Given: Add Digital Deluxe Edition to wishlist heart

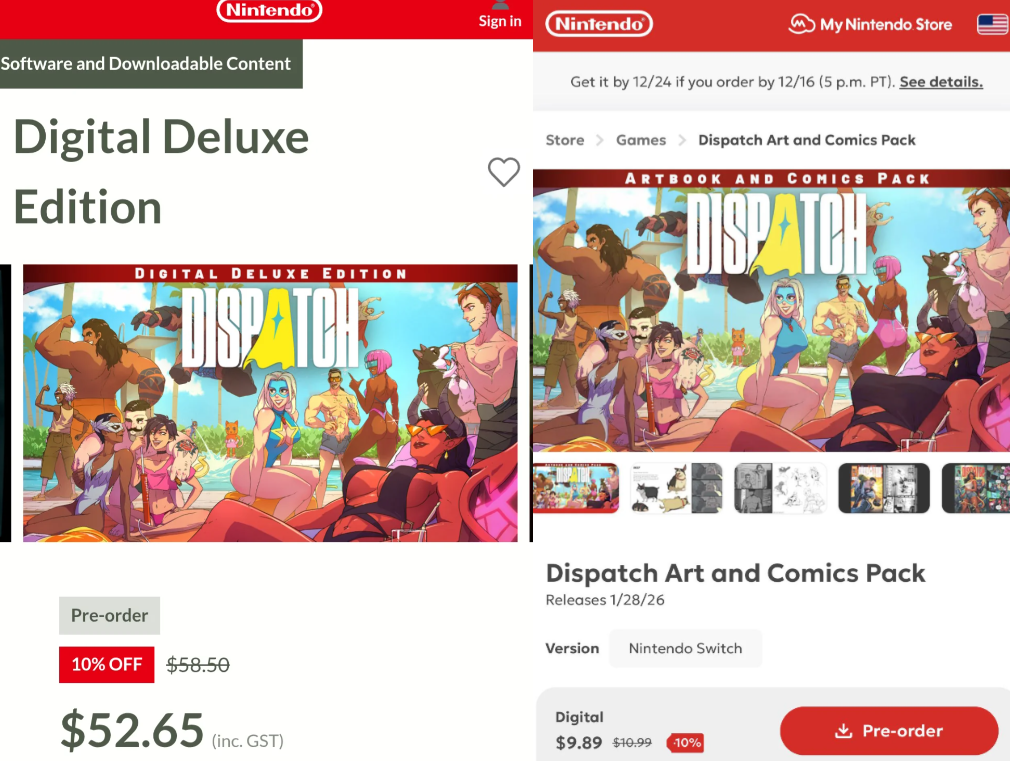Looking at the screenshot, I should point(504,172).
